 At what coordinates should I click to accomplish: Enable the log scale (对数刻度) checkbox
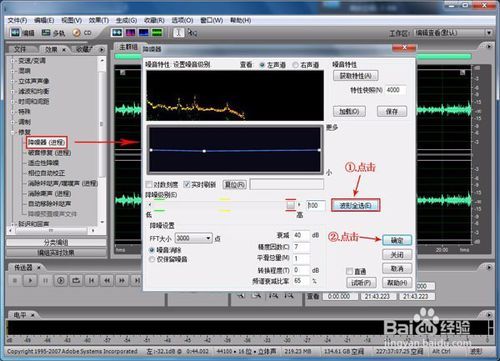[x=149, y=184]
